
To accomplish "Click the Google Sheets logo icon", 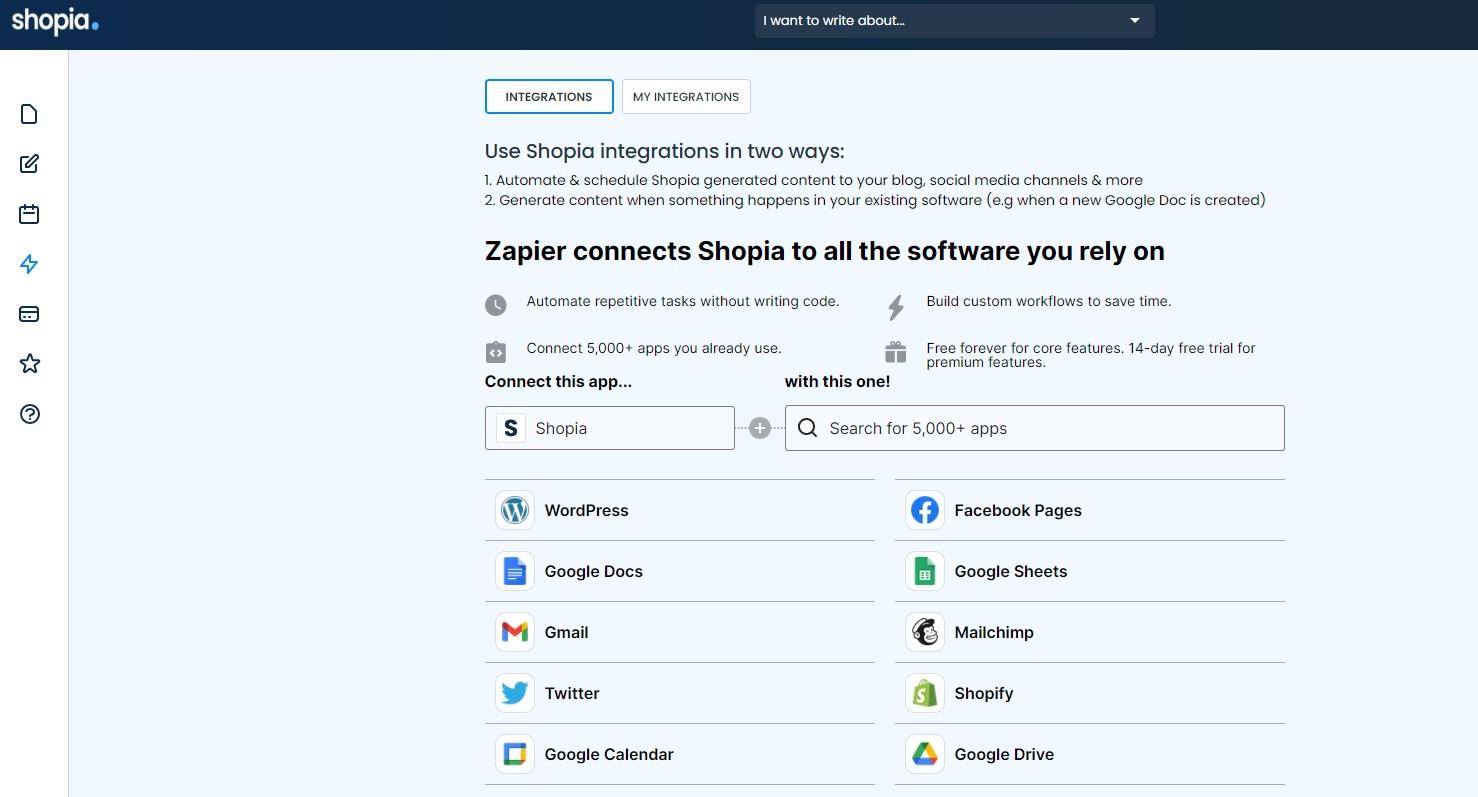I will (x=925, y=571).
